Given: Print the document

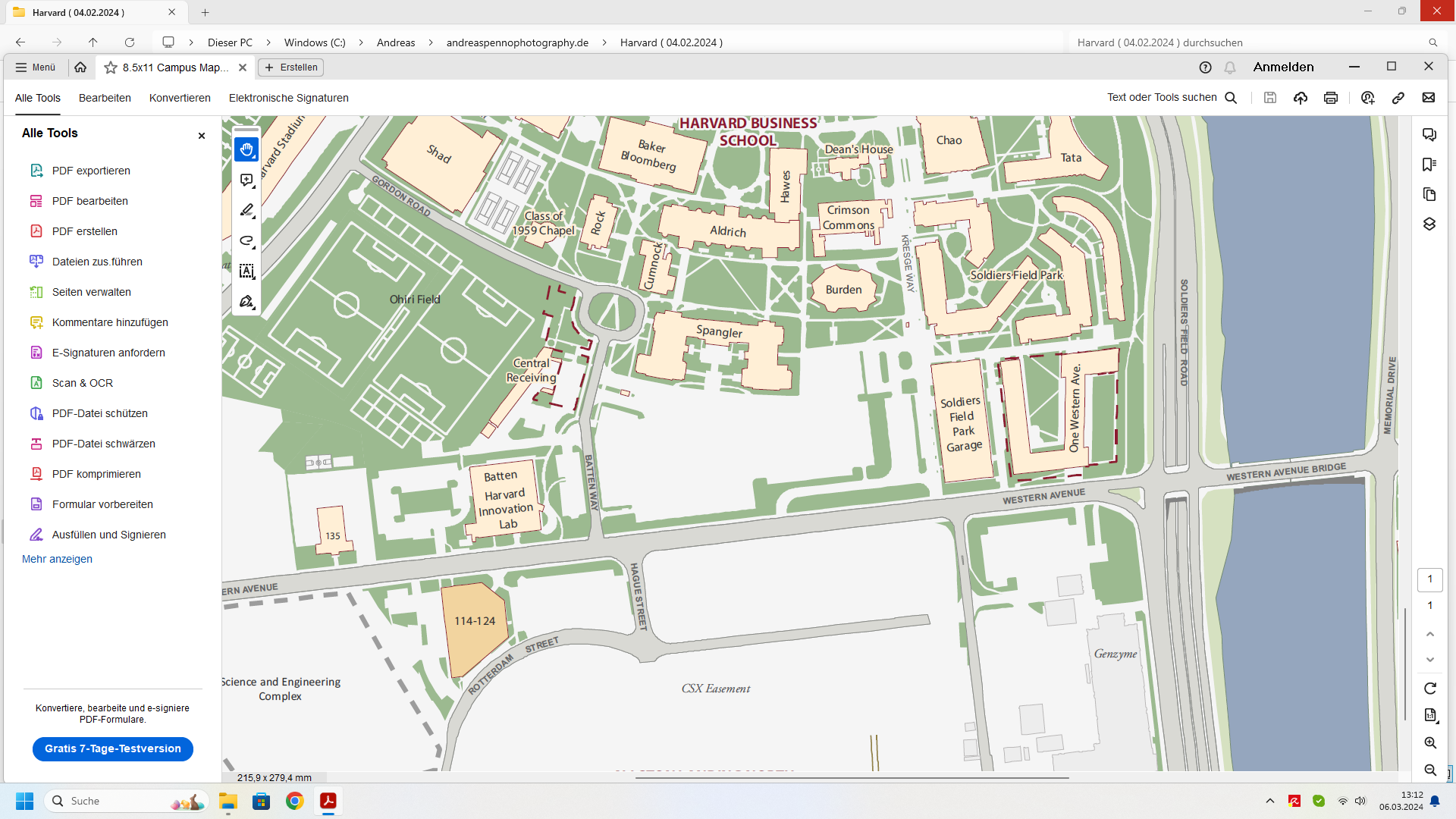Looking at the screenshot, I should click(x=1331, y=98).
